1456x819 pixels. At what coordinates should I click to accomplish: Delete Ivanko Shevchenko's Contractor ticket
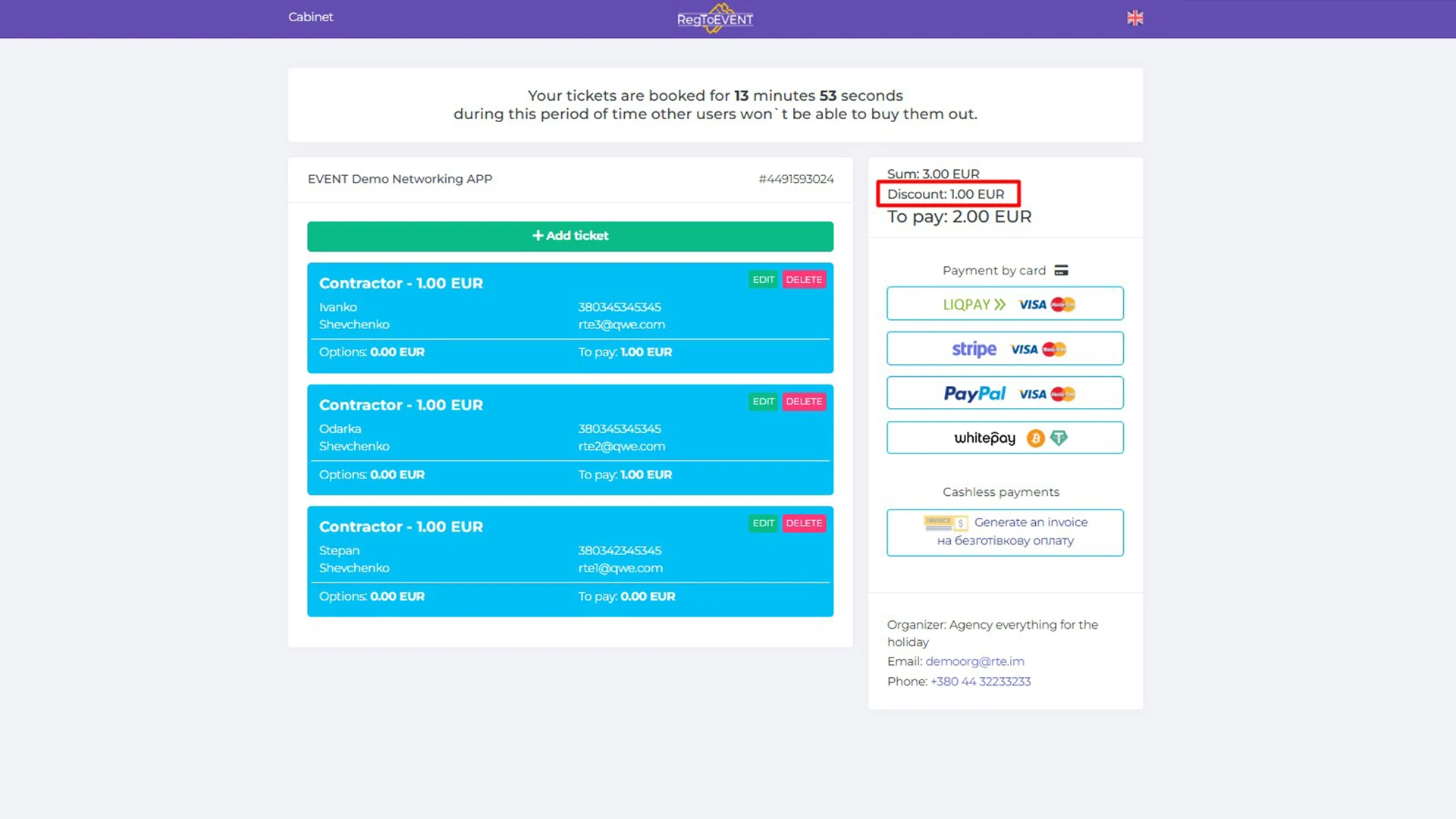[804, 280]
